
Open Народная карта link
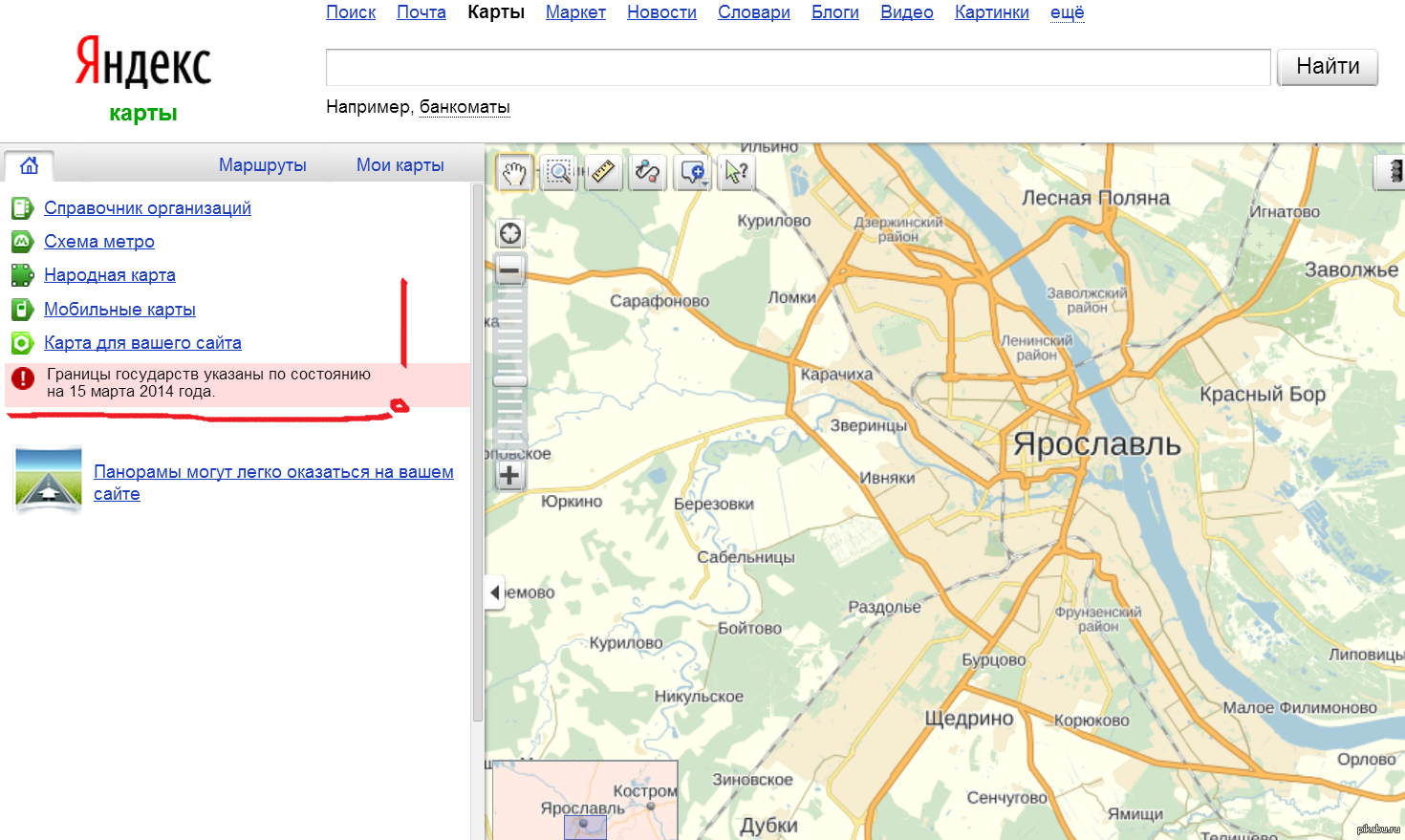pos(110,275)
